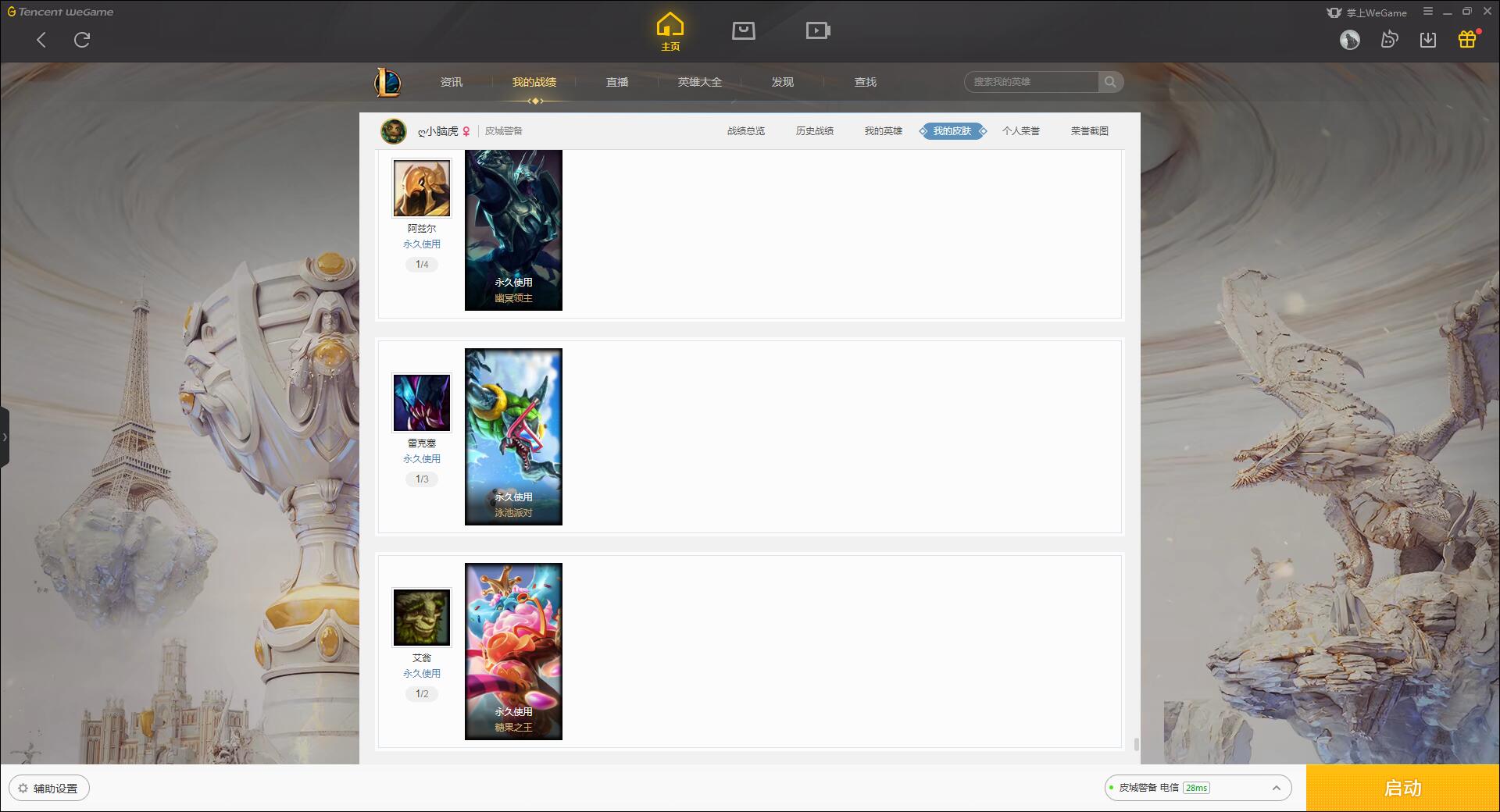Open the 糖果之王 skin card
Screen dimensions: 1500x812
513,651
